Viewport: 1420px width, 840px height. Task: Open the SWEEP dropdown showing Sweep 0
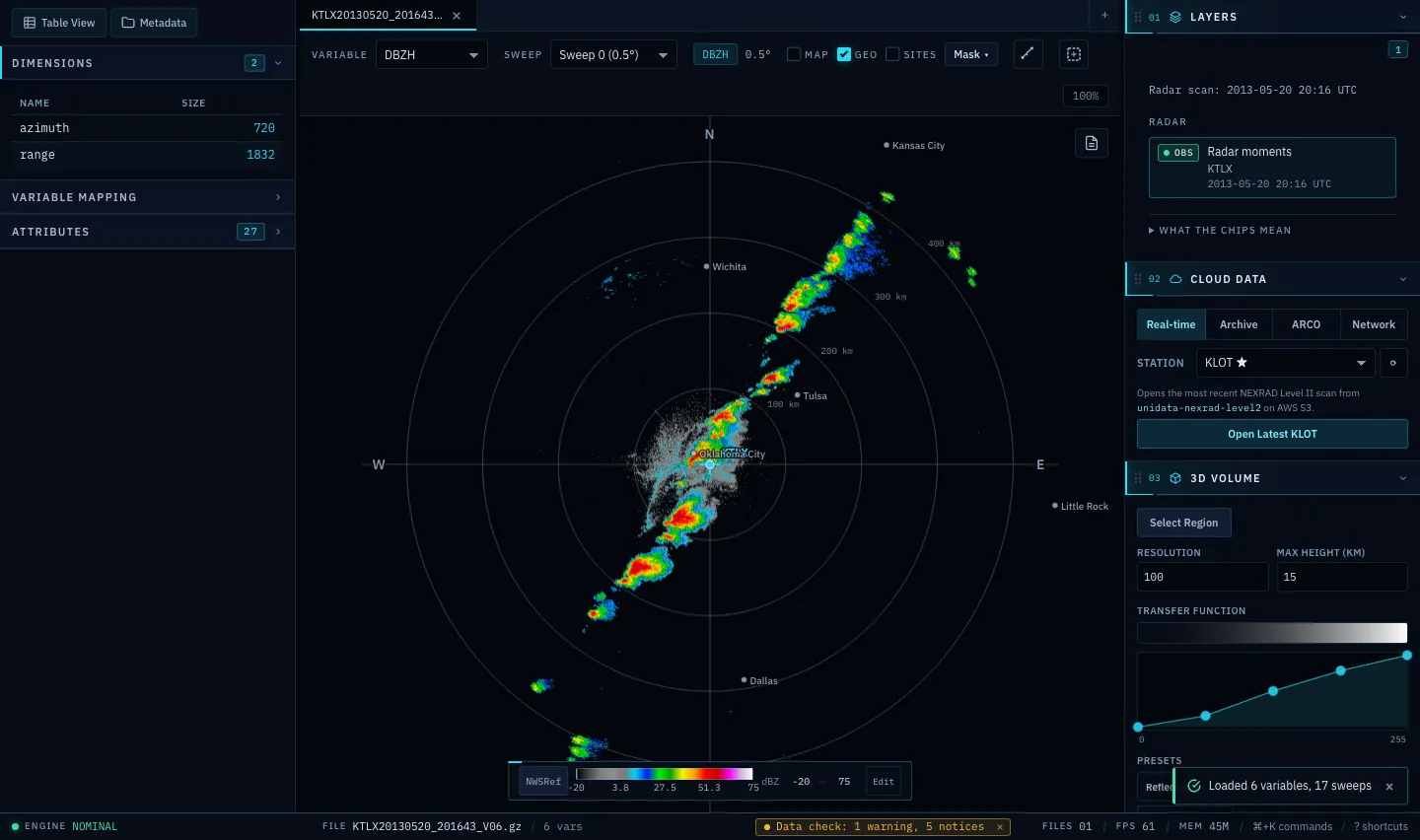(x=613, y=55)
